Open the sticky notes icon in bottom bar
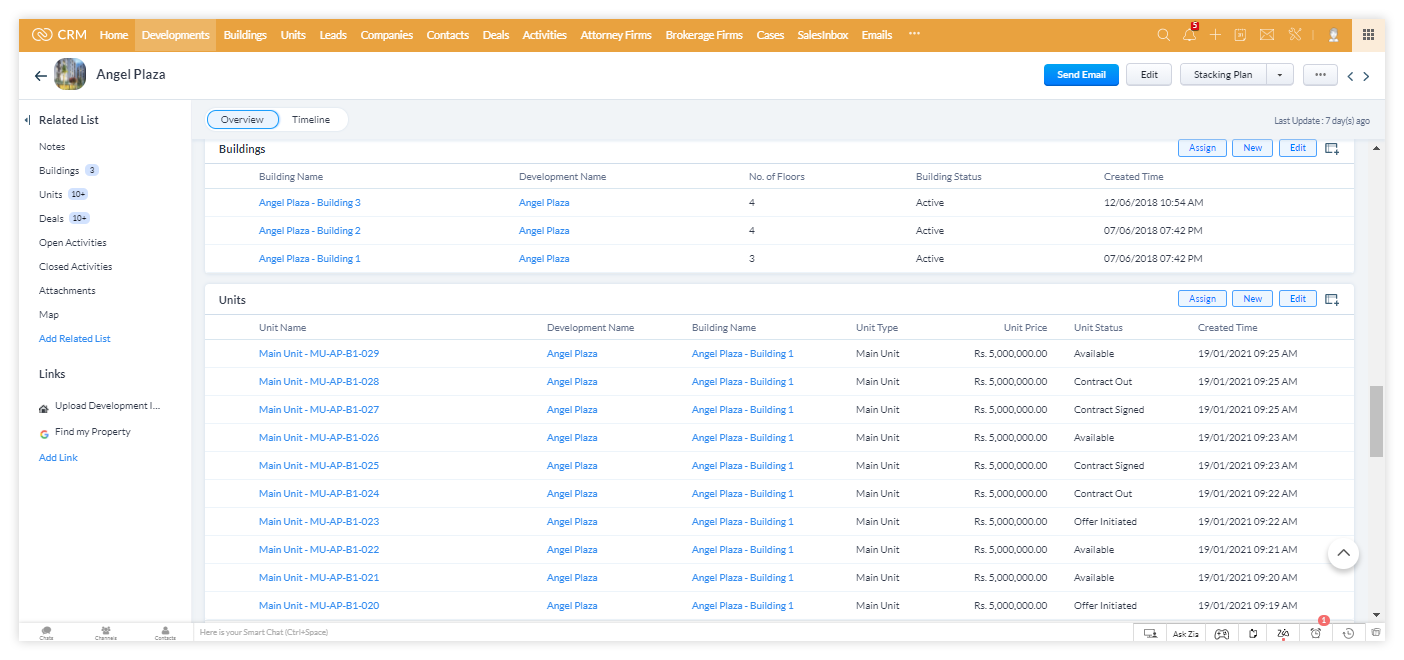This screenshot has width=1404, height=660. tap(1253, 633)
